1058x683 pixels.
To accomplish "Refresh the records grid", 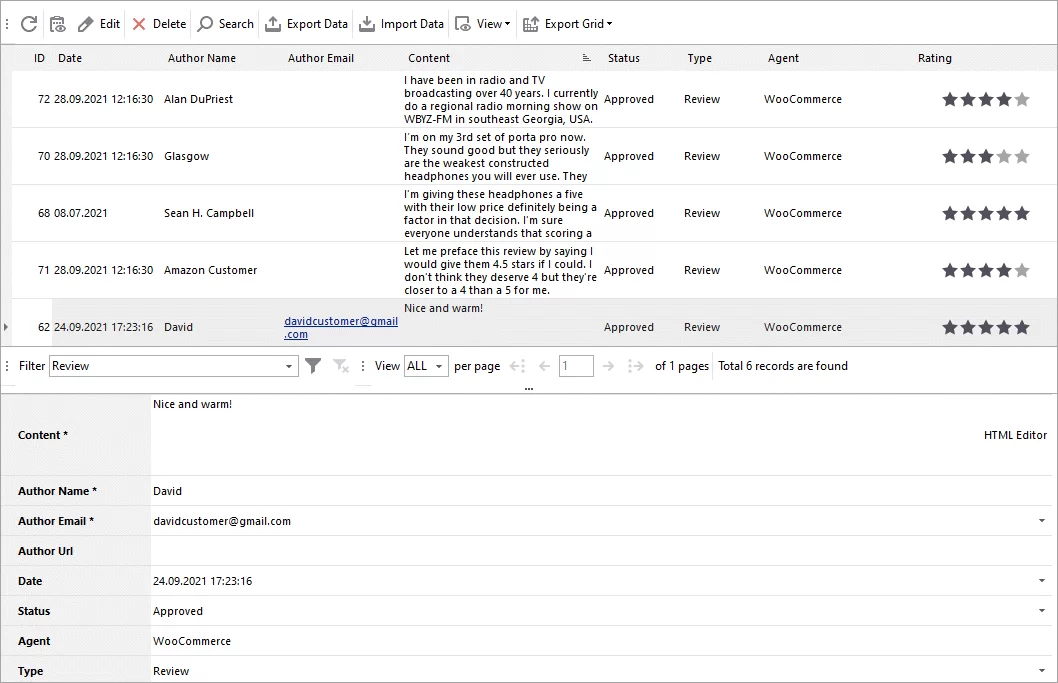I will click(x=28, y=23).
